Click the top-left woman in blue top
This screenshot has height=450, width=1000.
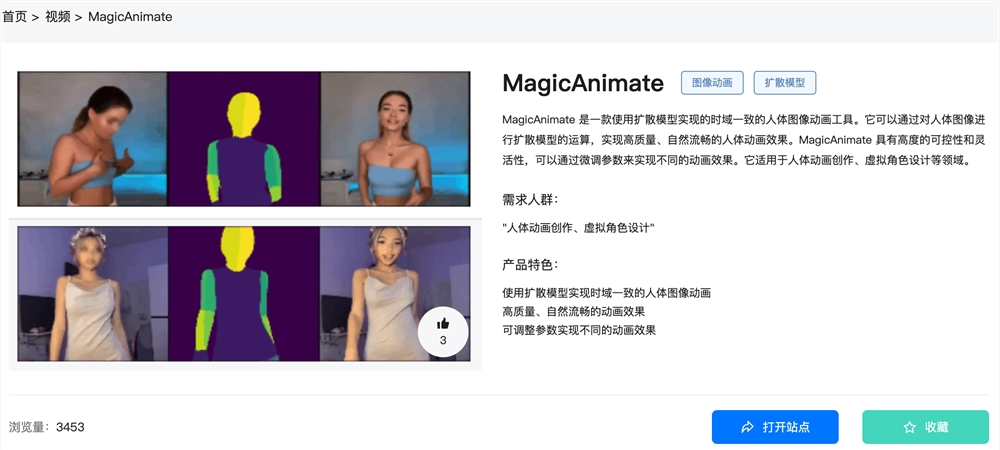tap(93, 139)
